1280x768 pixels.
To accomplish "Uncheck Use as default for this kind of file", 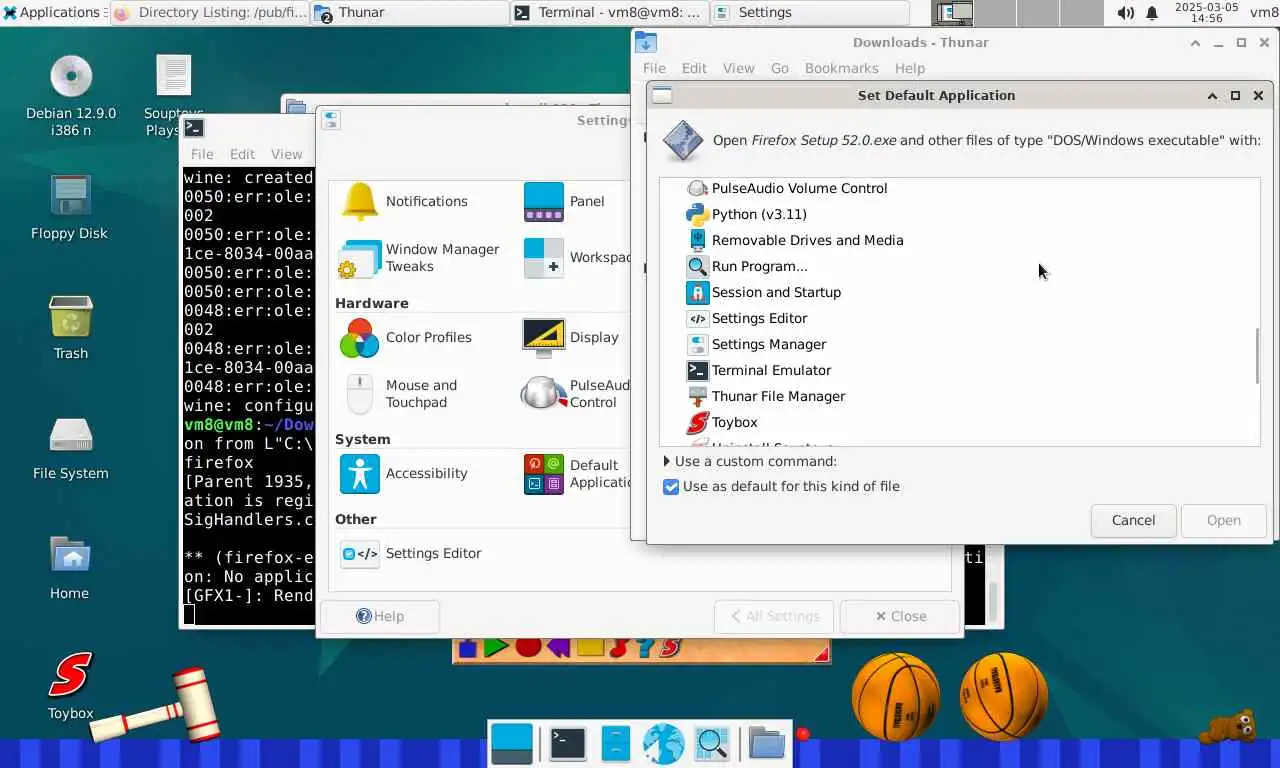I will [671, 487].
